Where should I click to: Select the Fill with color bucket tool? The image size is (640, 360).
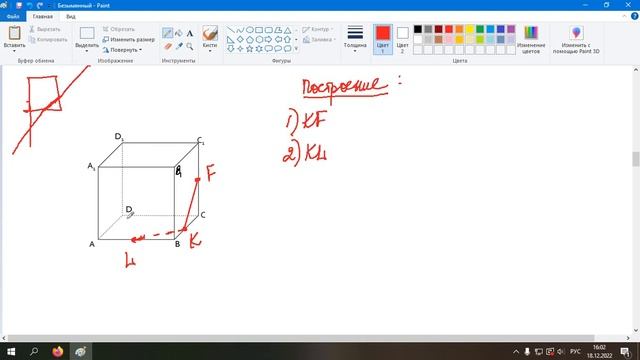[x=179, y=33]
